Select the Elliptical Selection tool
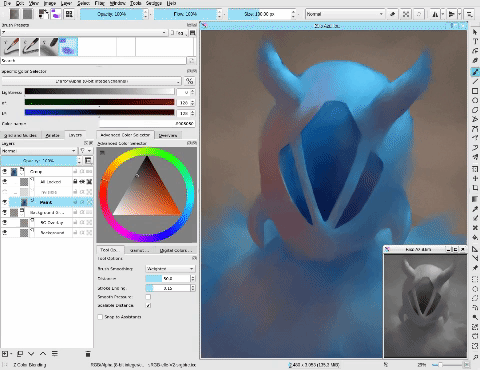This screenshot has height=370, width=480. 475,289
